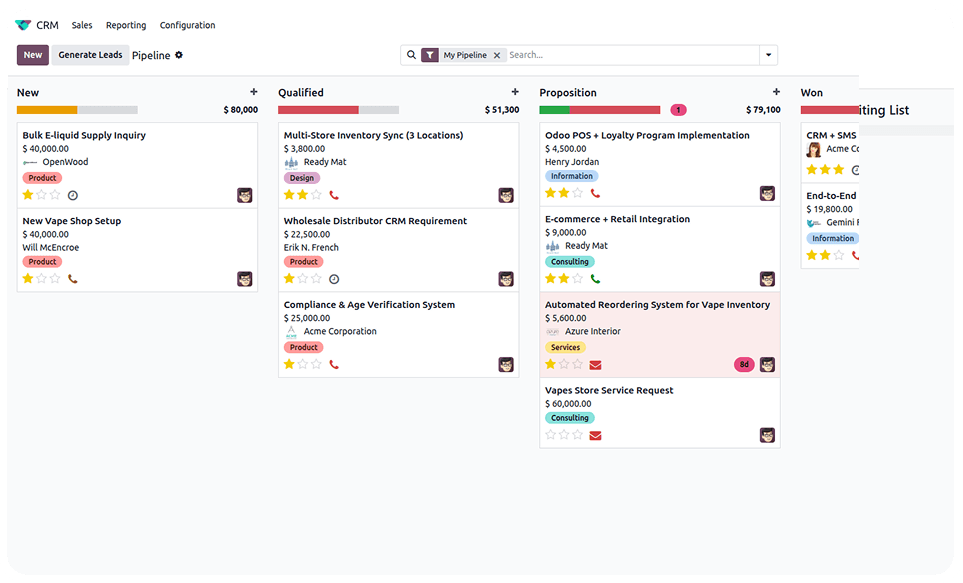Click the red counter badge 1 in Proposition
The height and width of the screenshot is (583, 963).
pyautogui.click(x=678, y=110)
